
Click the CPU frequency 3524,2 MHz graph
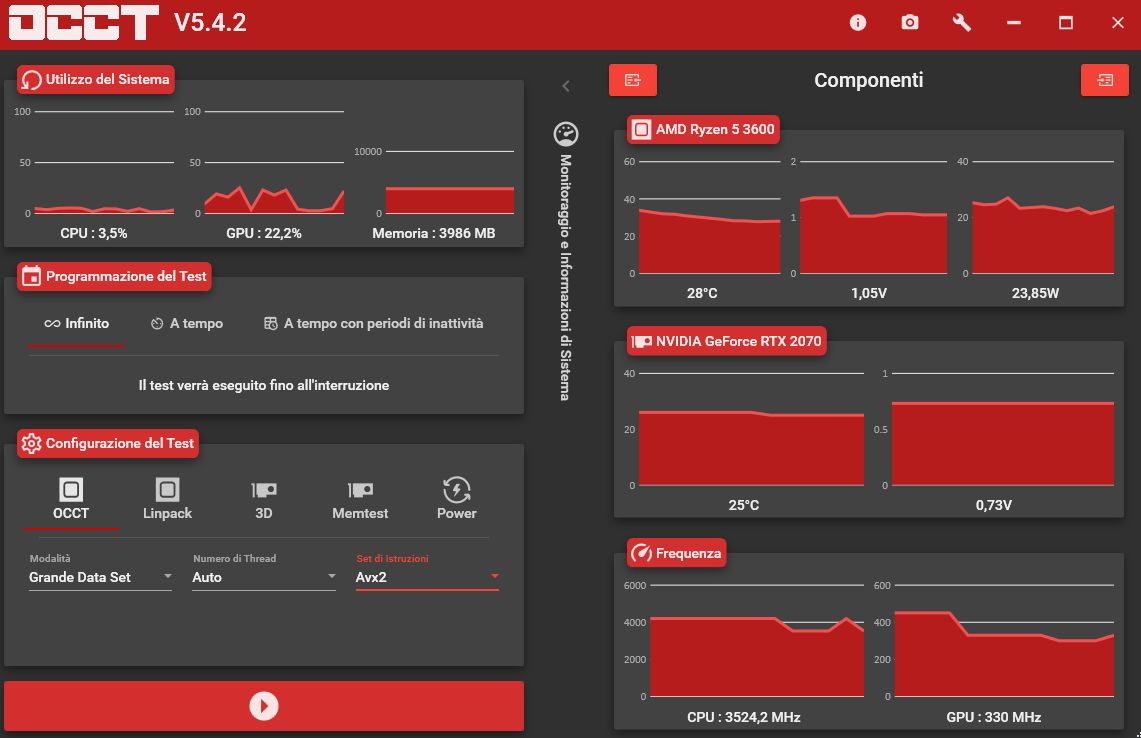click(x=757, y=641)
